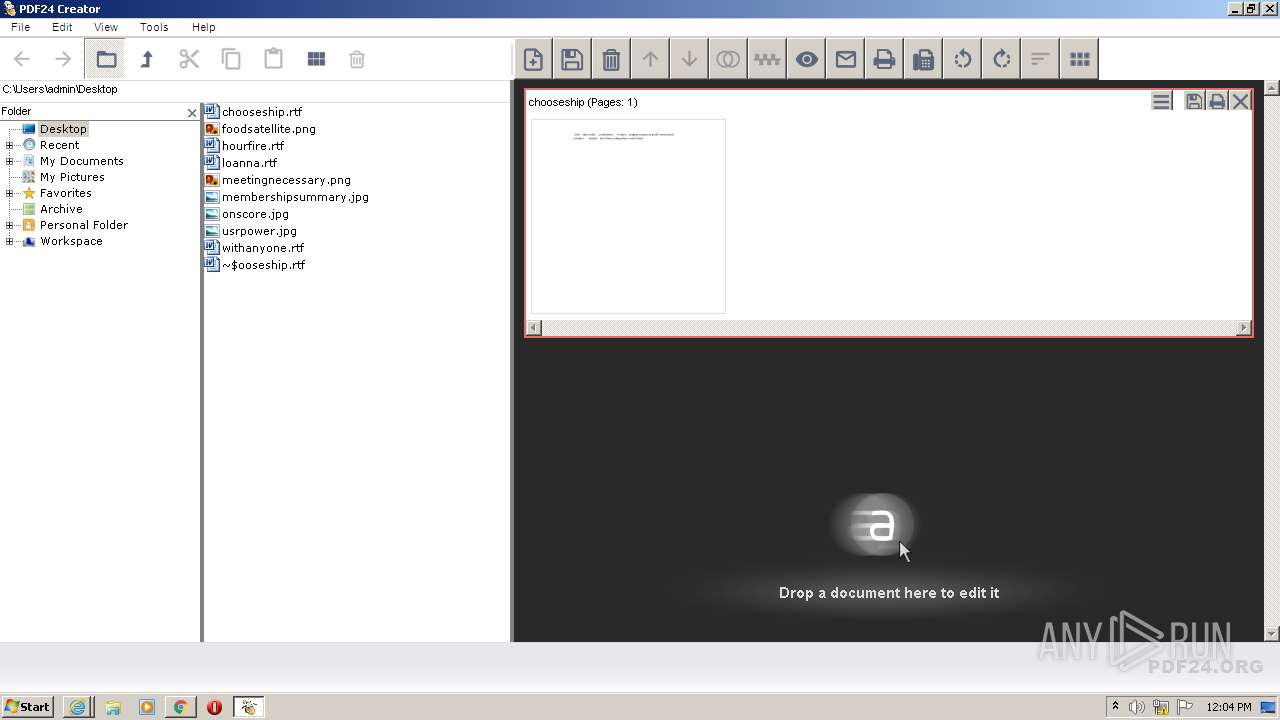The image size is (1280, 720).
Task: Expand the My Documents tree node
Action: coord(9,161)
